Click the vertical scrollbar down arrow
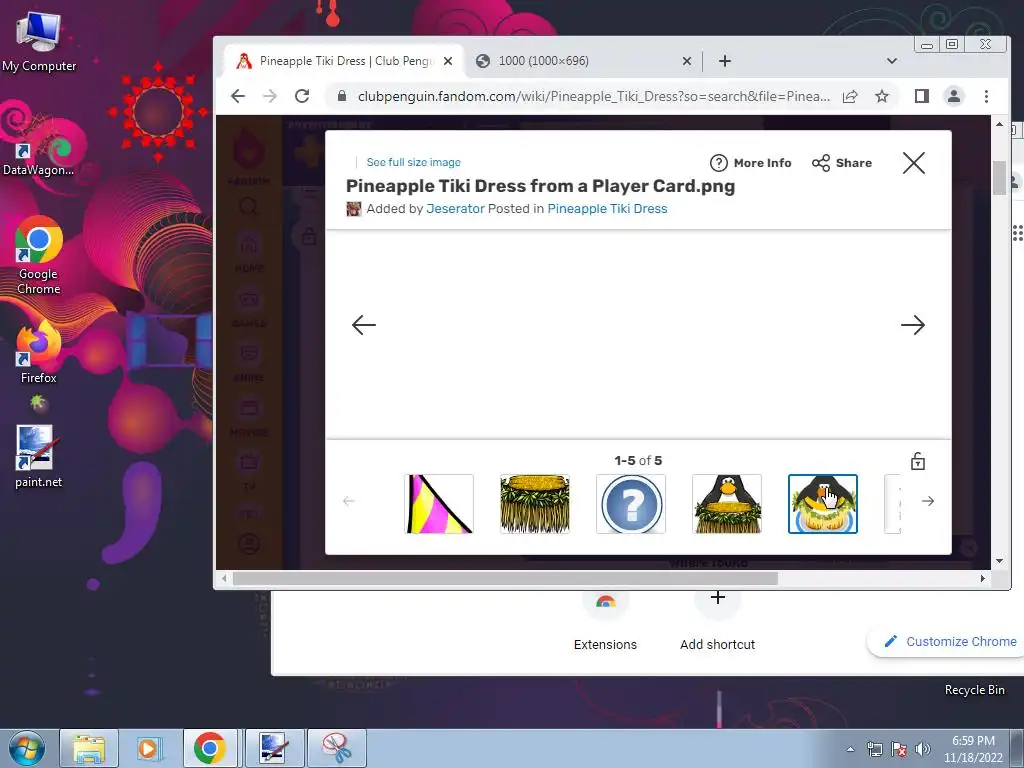This screenshot has width=1024, height=768. coord(999,561)
